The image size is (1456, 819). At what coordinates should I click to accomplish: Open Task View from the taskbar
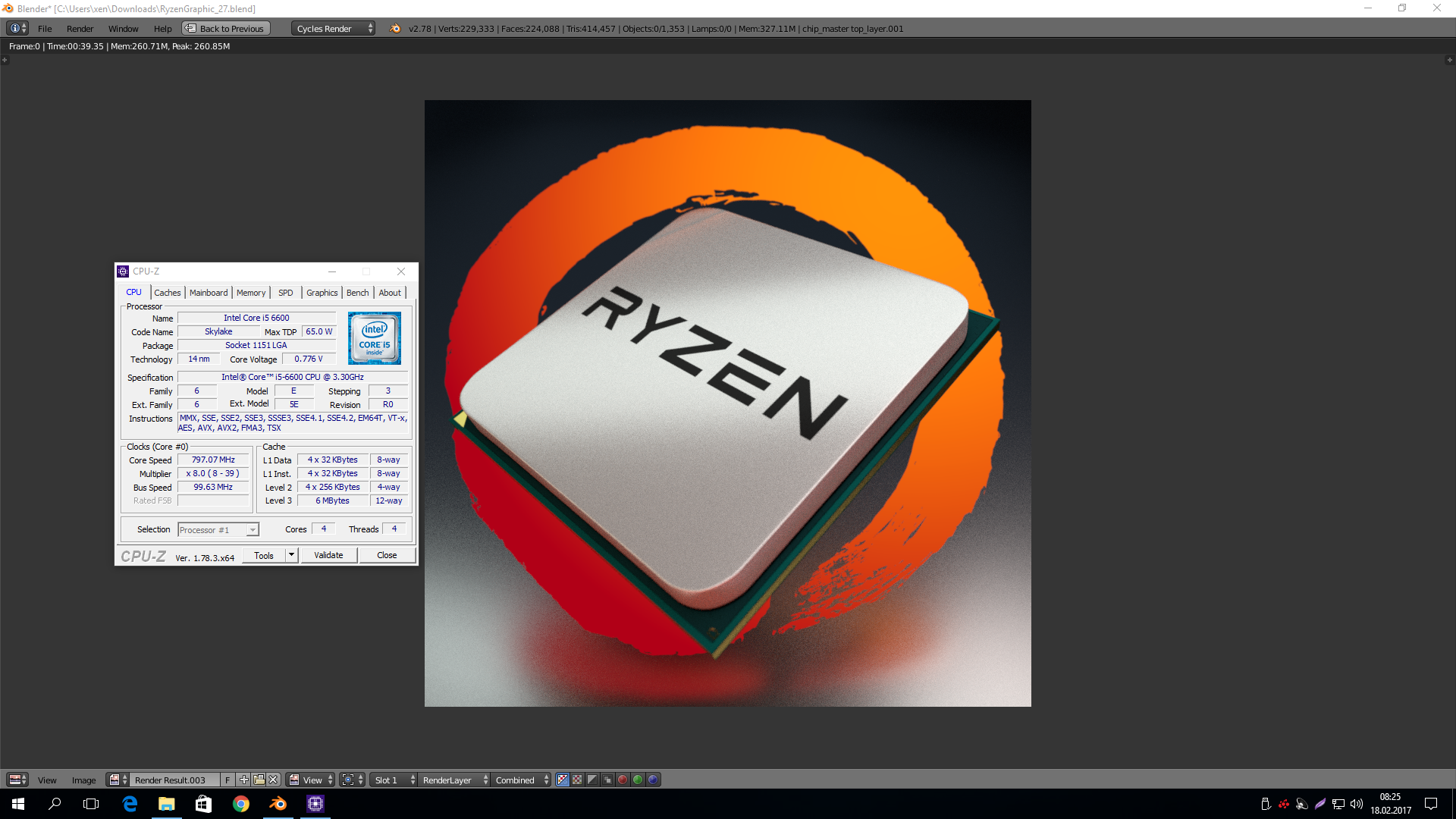pos(91,804)
